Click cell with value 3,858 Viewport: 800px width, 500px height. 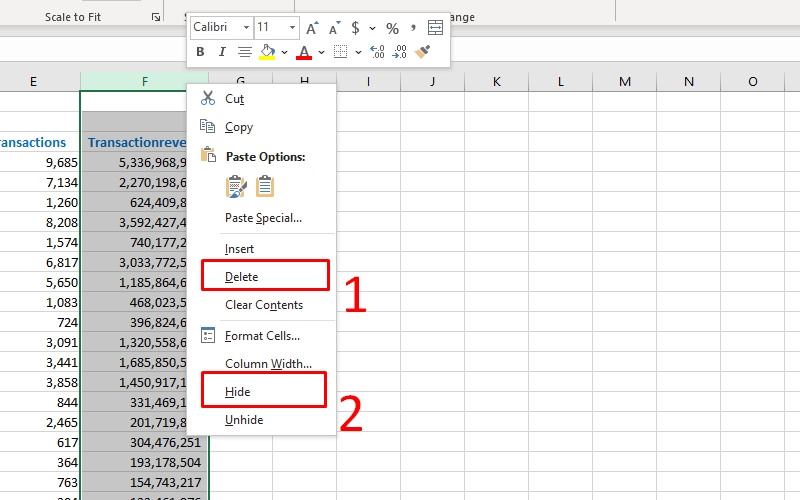(40, 382)
